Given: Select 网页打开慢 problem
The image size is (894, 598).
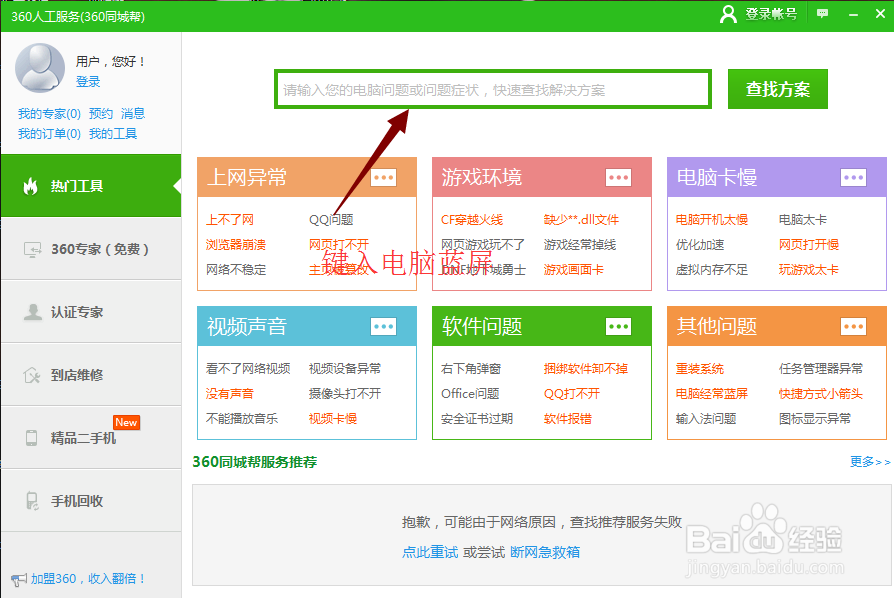Looking at the screenshot, I should (809, 245).
